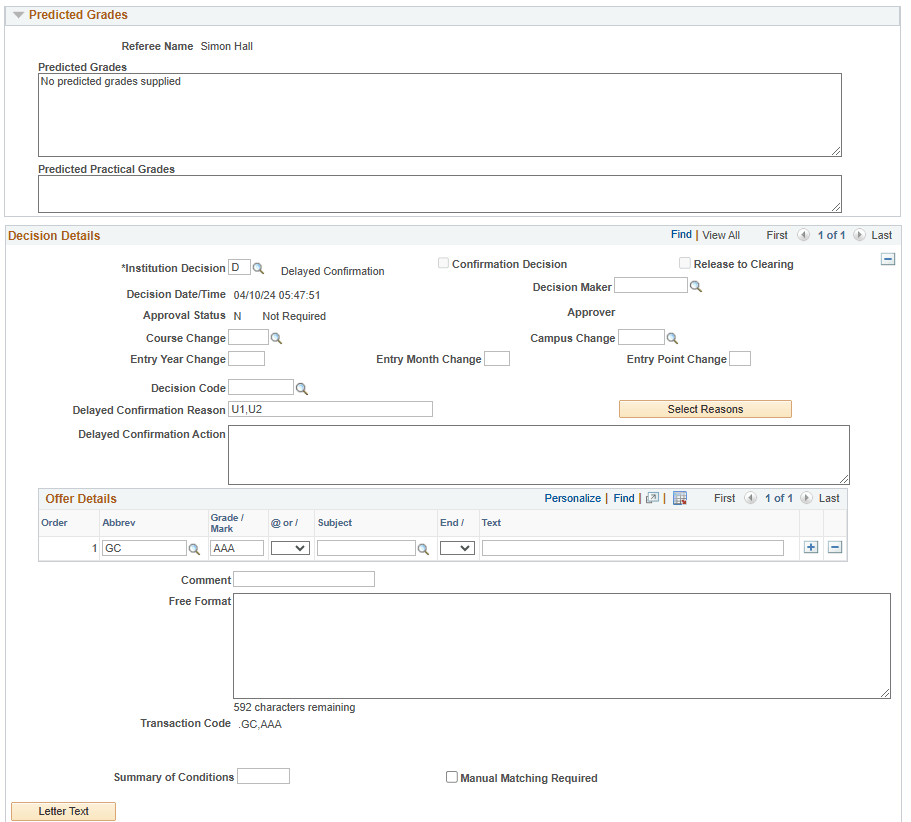Click into the Free Format text area
Viewport: 911px width, 822px height.
562,646
